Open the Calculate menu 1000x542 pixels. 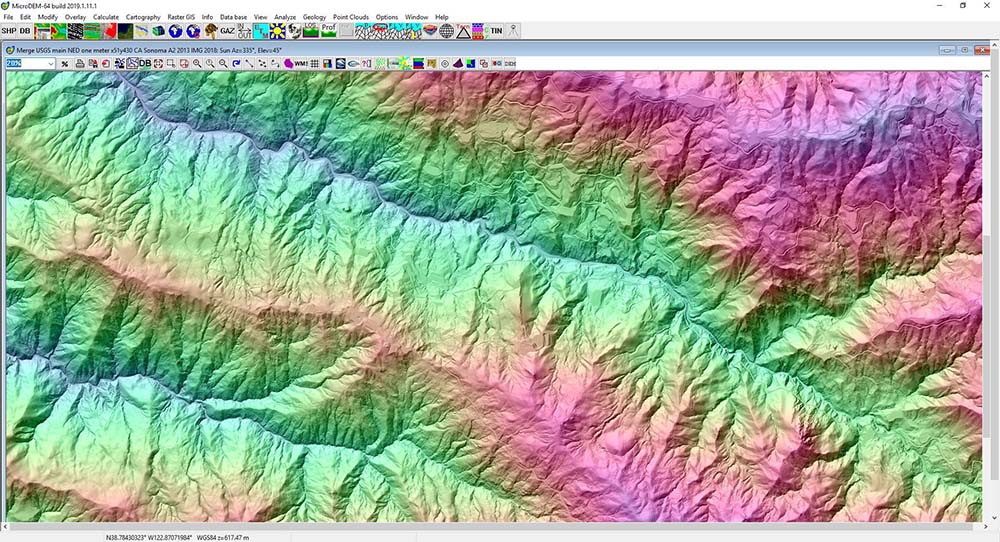[106, 17]
